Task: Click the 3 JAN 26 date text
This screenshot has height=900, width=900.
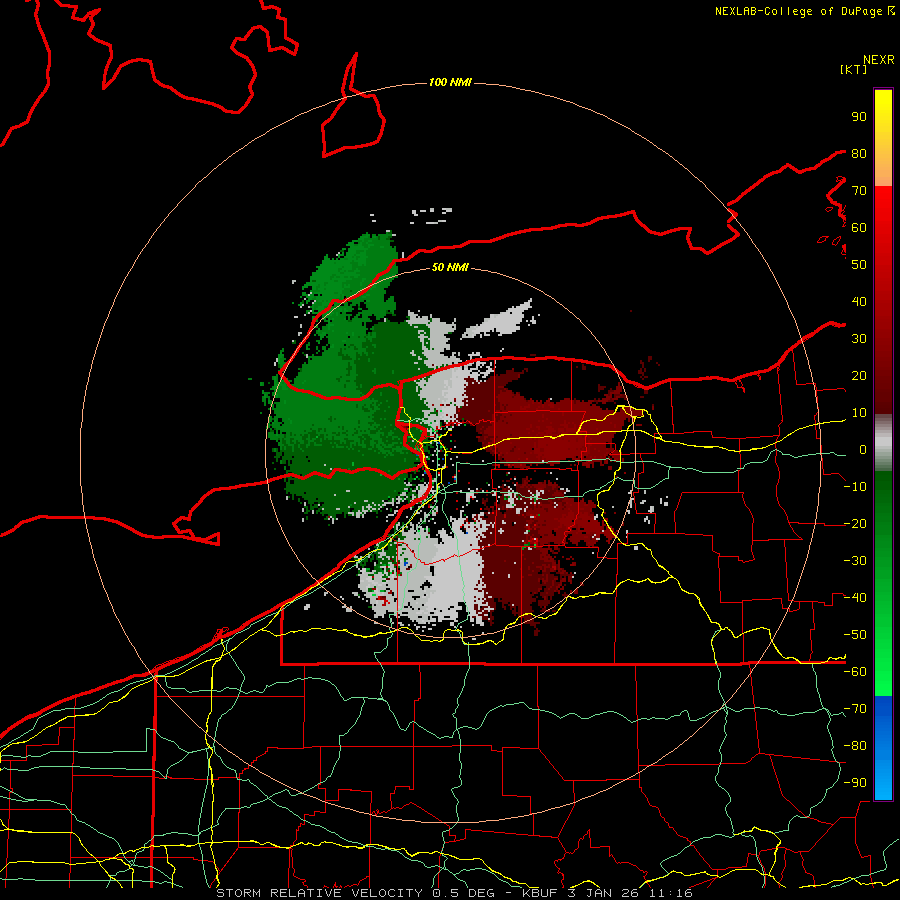Action: pyautogui.click(x=603, y=893)
